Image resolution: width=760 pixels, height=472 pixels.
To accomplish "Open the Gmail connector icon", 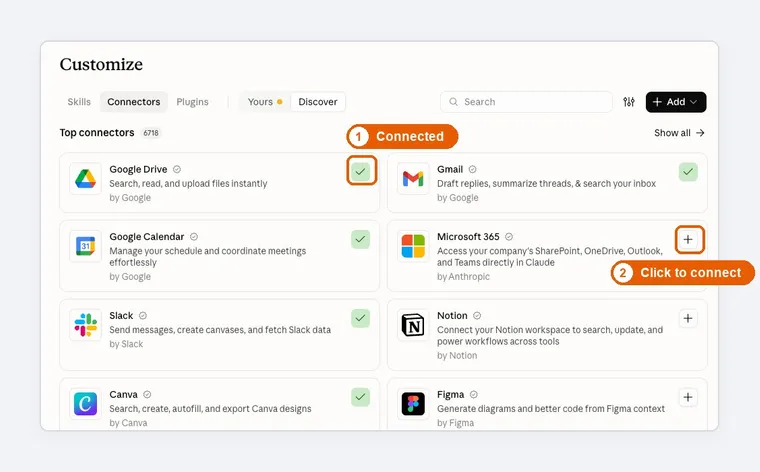I will click(x=413, y=179).
